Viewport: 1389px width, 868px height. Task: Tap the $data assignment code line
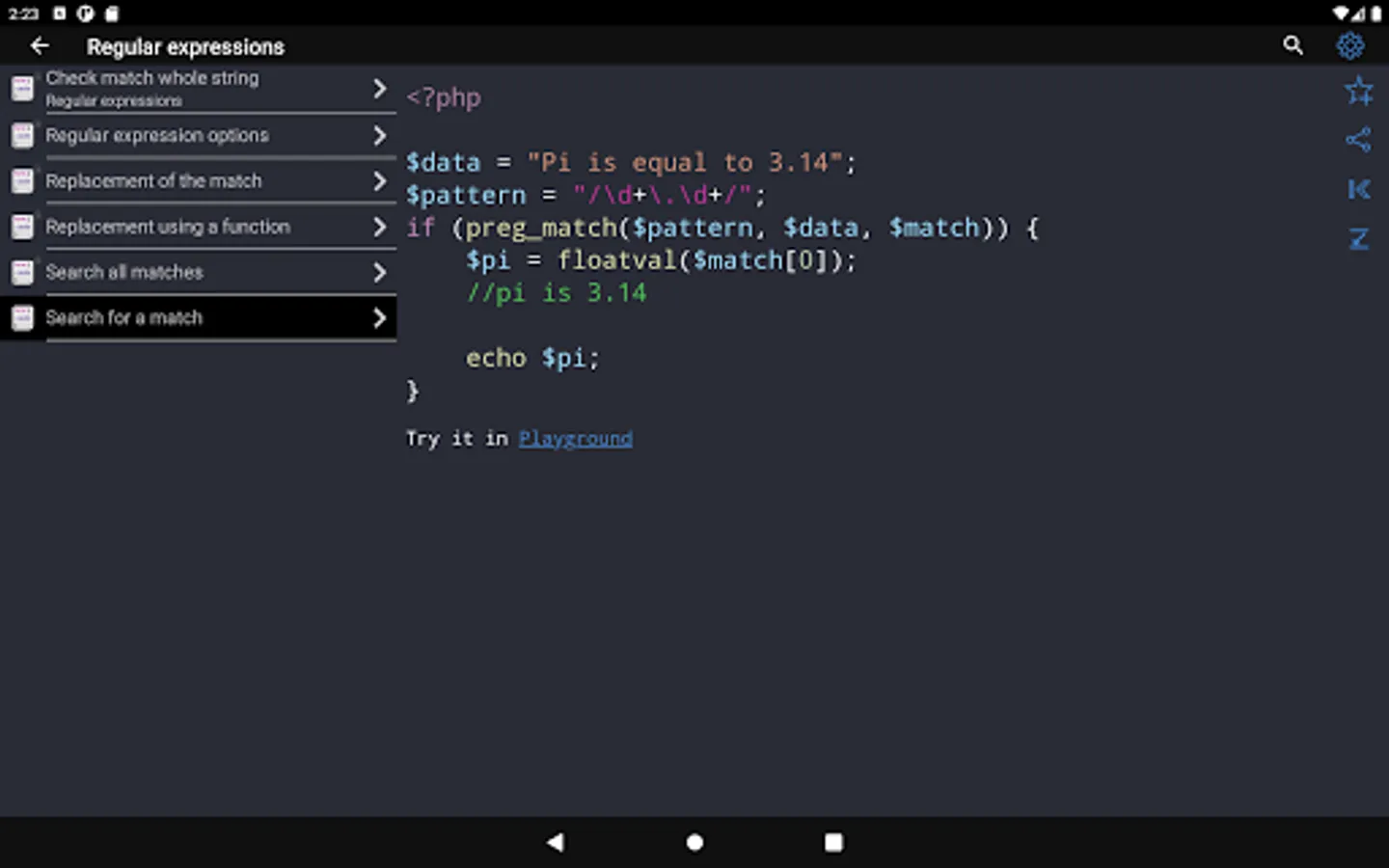[x=631, y=162]
